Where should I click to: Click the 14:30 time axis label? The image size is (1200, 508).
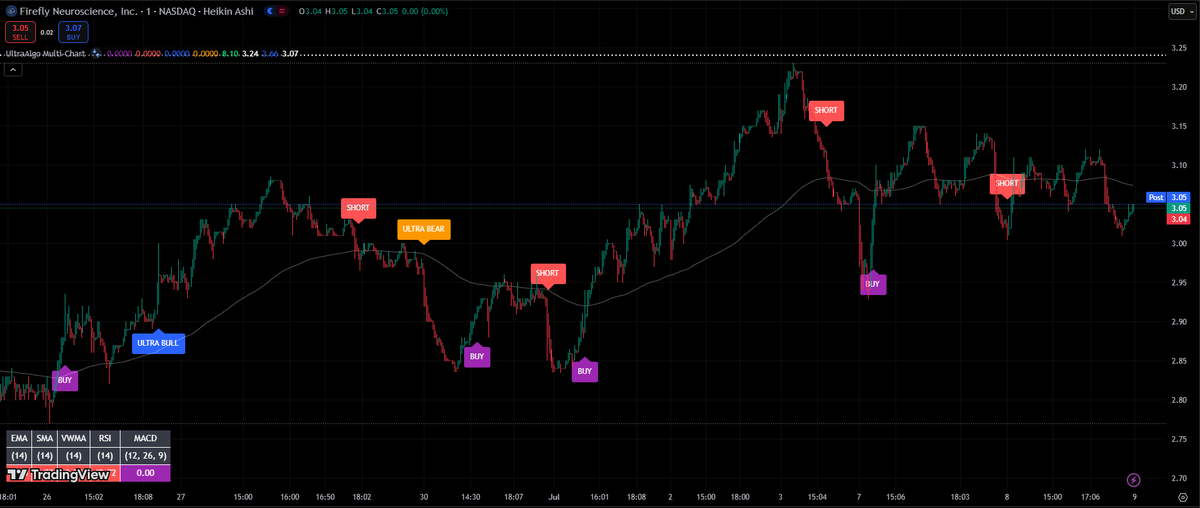pyautogui.click(x=469, y=496)
